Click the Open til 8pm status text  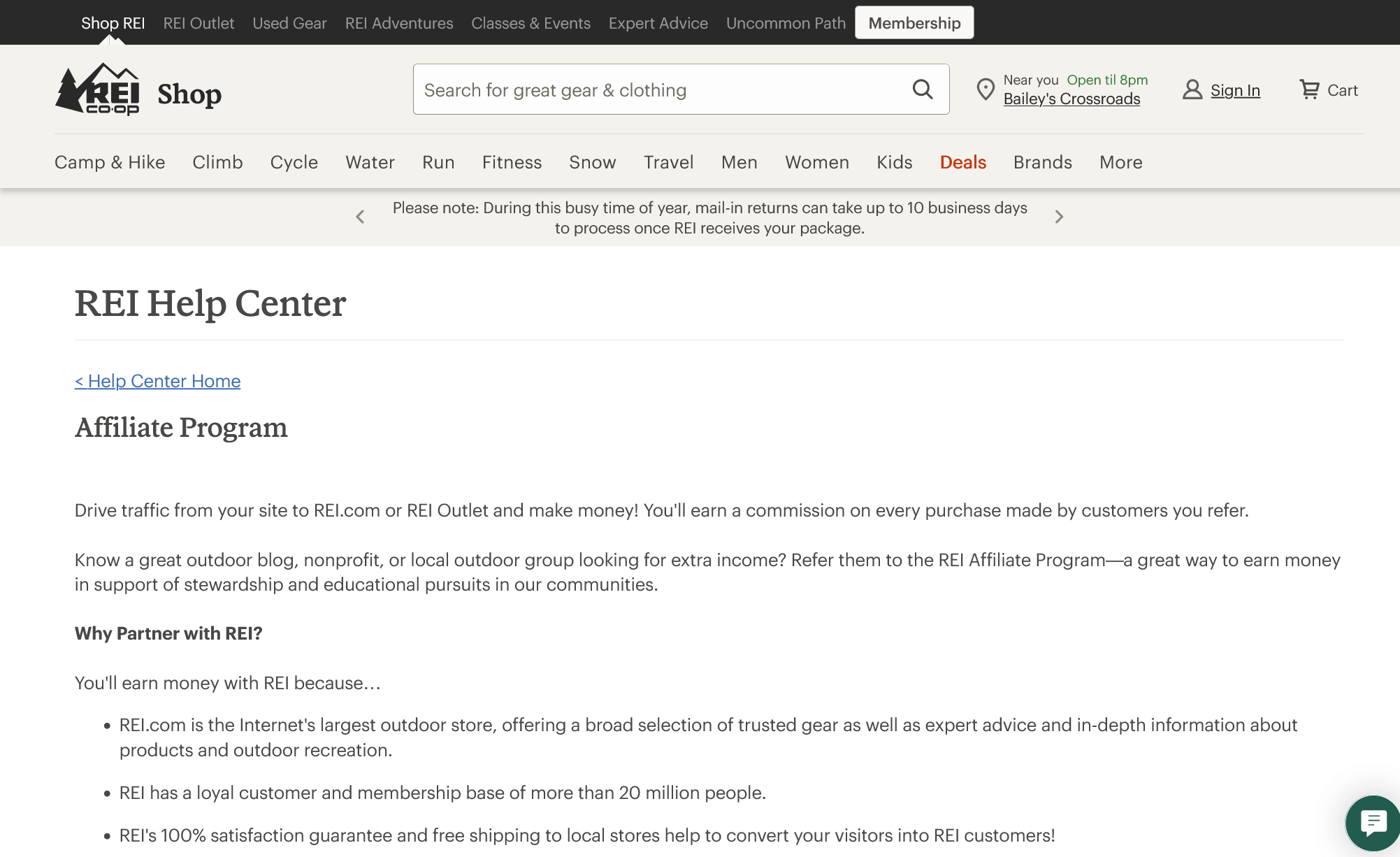tap(1107, 80)
